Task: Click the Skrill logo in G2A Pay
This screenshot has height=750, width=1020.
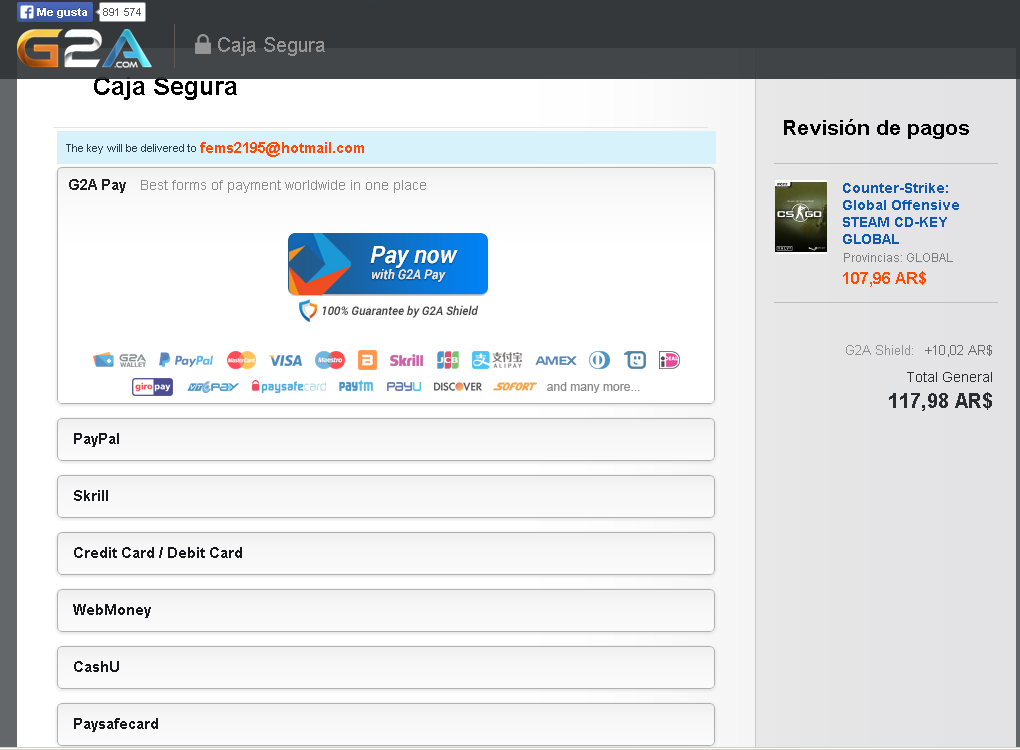Action: [407, 360]
